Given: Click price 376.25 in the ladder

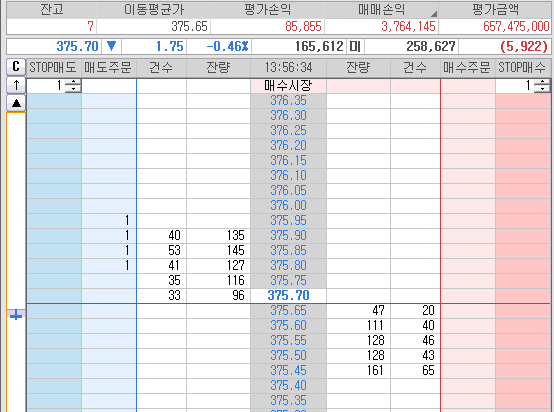Looking at the screenshot, I should coord(288,131).
